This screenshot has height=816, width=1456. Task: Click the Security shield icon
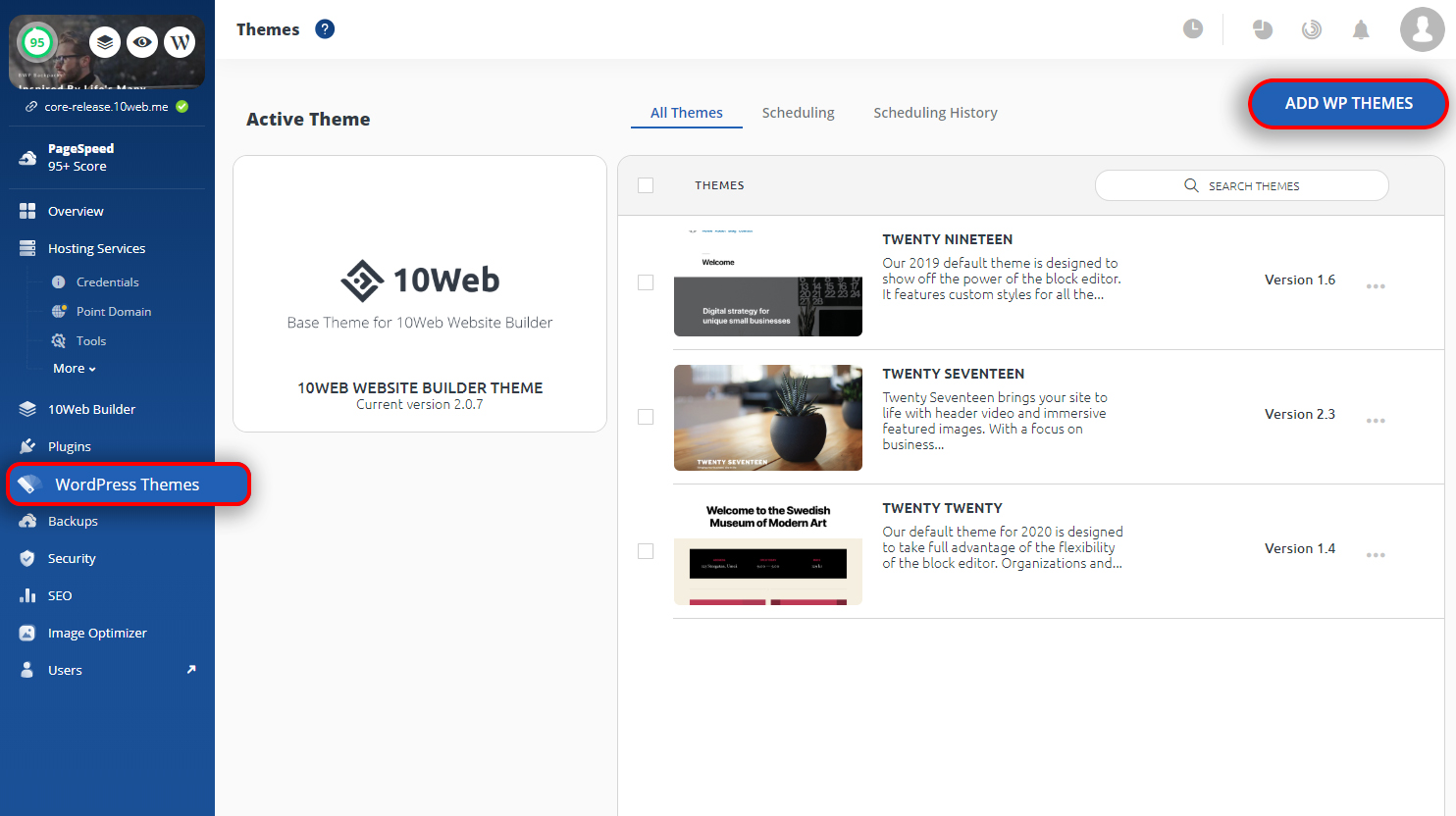click(27, 558)
